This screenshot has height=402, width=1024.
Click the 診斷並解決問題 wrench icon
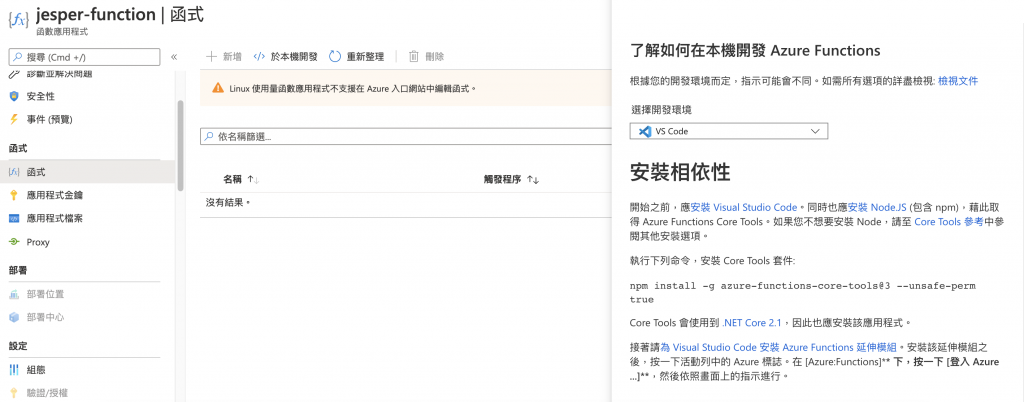click(x=14, y=74)
